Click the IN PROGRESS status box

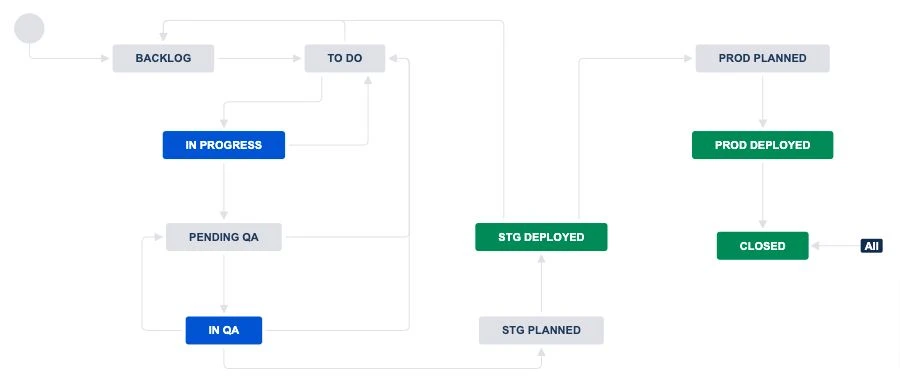click(x=224, y=145)
